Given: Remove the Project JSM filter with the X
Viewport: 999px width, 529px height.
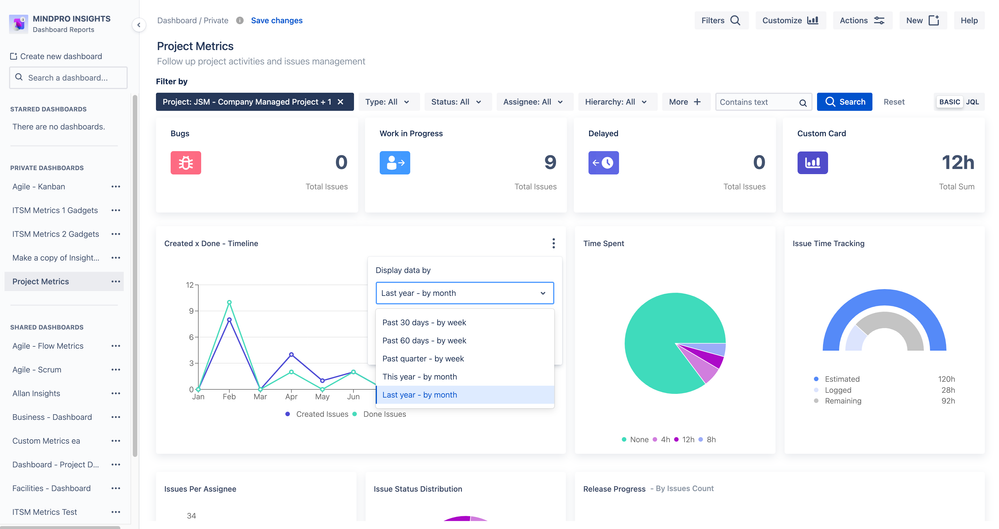Looking at the screenshot, I should [341, 102].
